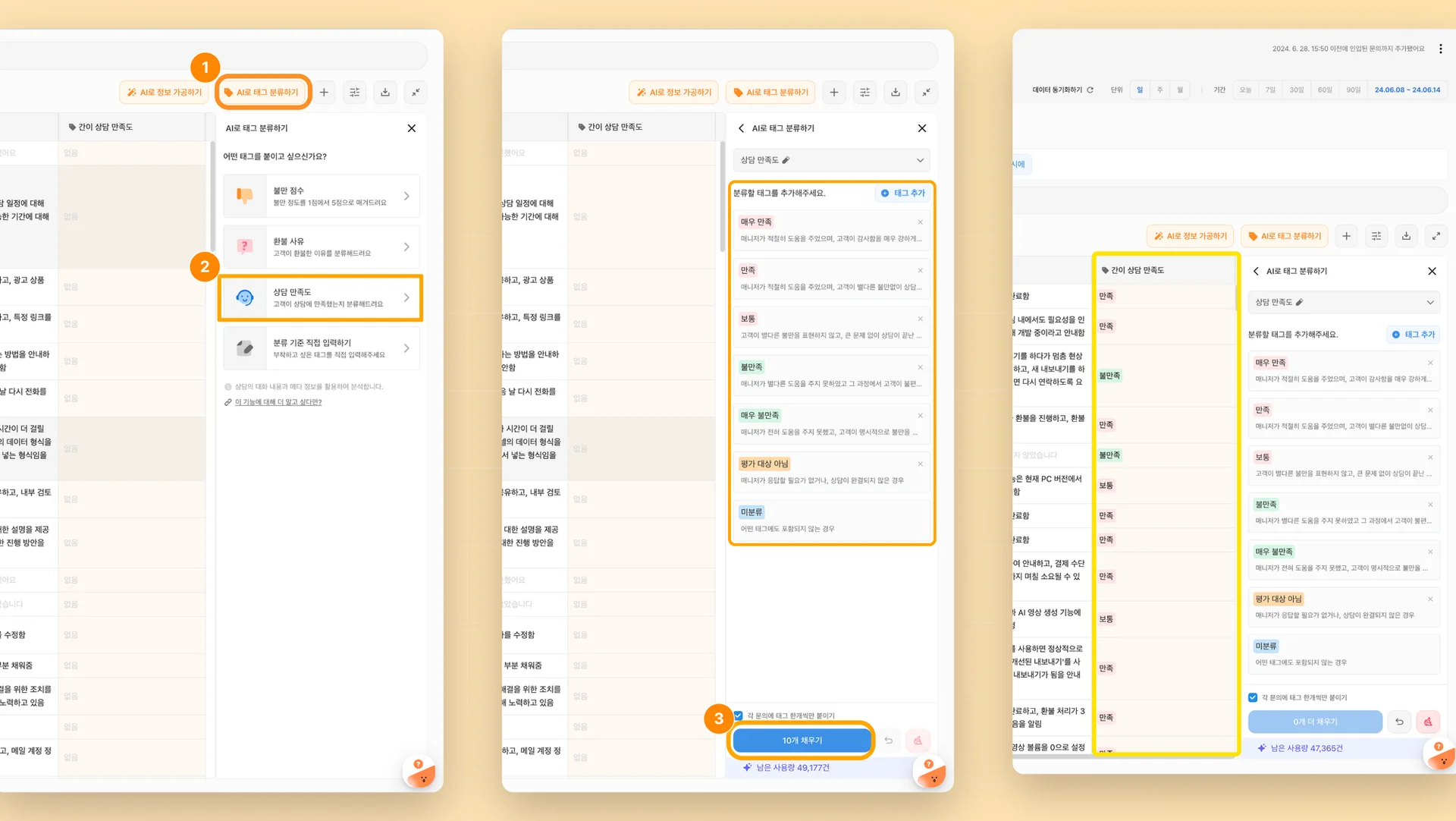Click the 데이터 동기화하기 refresh icon
Viewport: 1456px width, 821px height.
coord(1090,90)
